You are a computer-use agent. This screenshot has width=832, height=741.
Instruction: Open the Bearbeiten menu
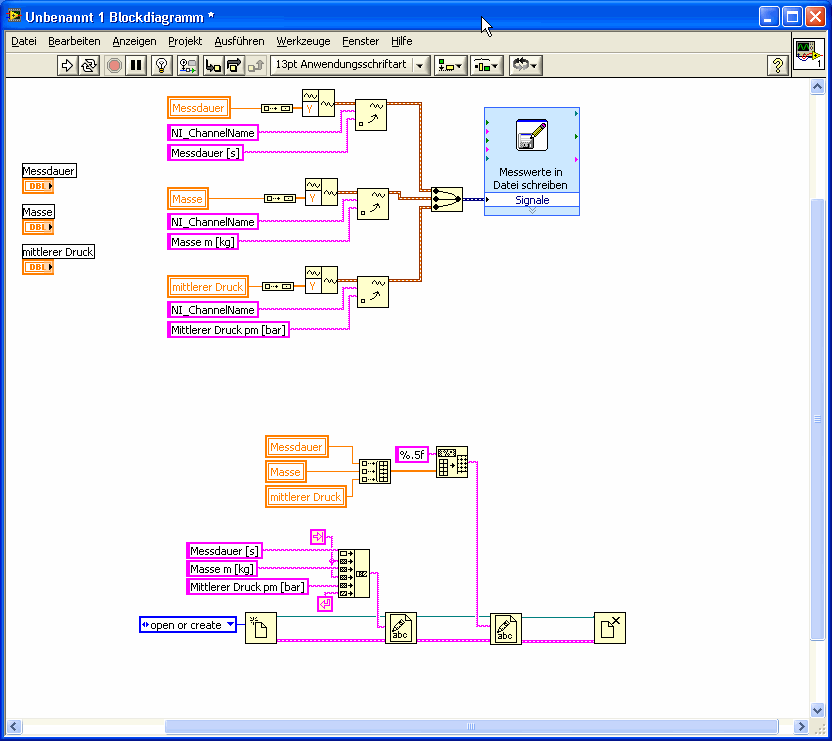[x=74, y=41]
